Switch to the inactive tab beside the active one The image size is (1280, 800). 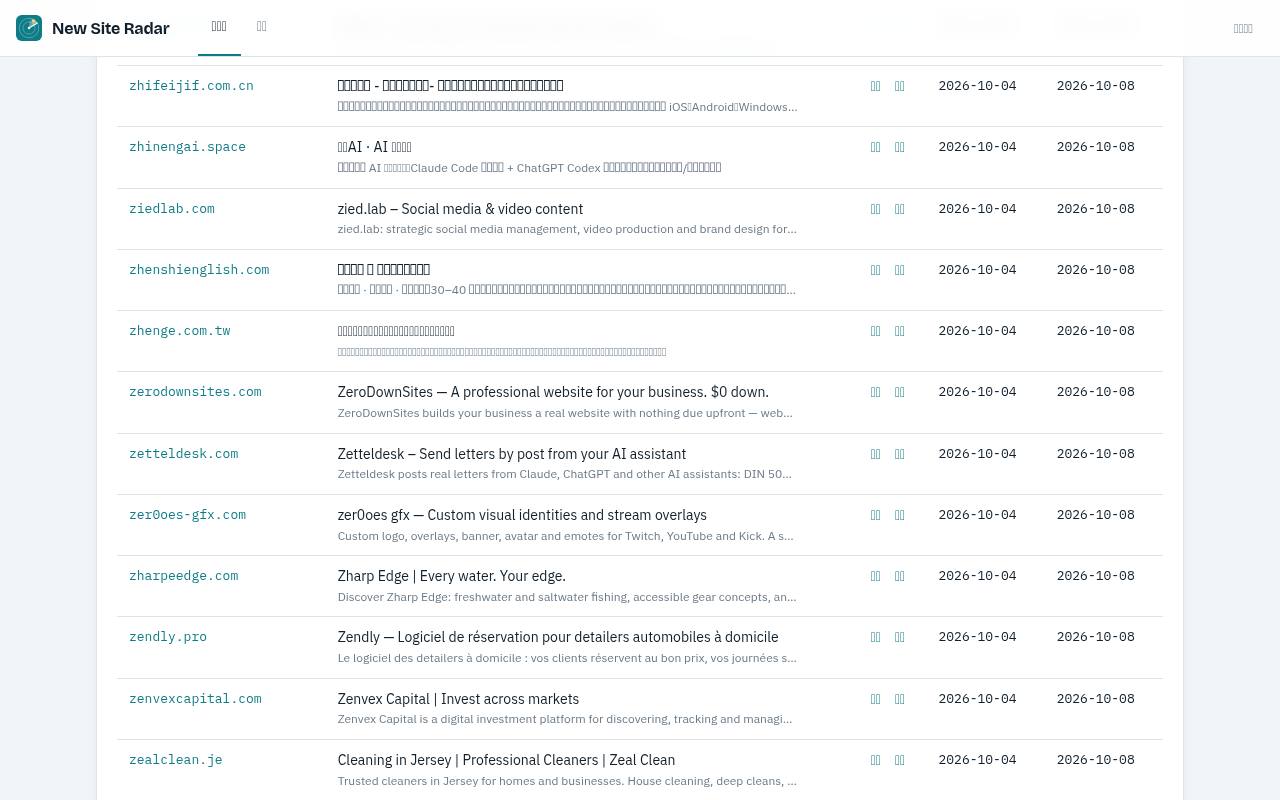(x=262, y=27)
